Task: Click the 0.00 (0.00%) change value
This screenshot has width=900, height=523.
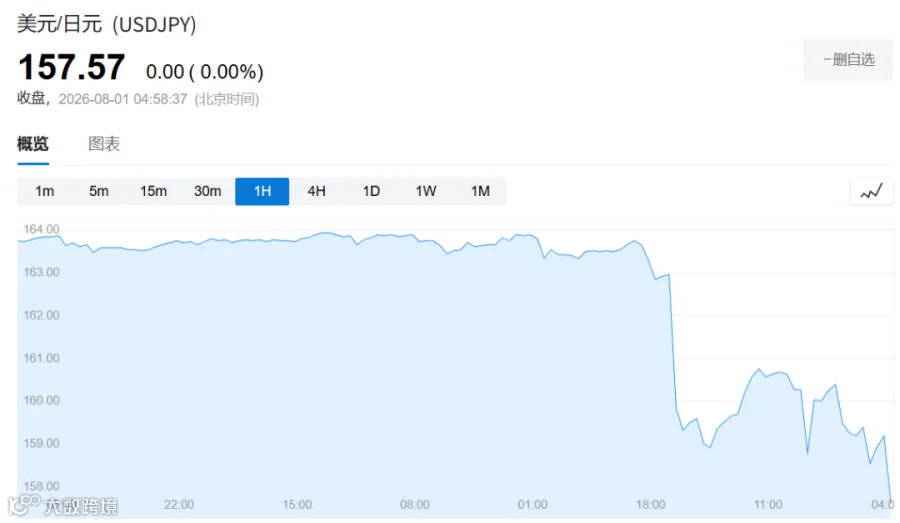Action: coord(205,72)
